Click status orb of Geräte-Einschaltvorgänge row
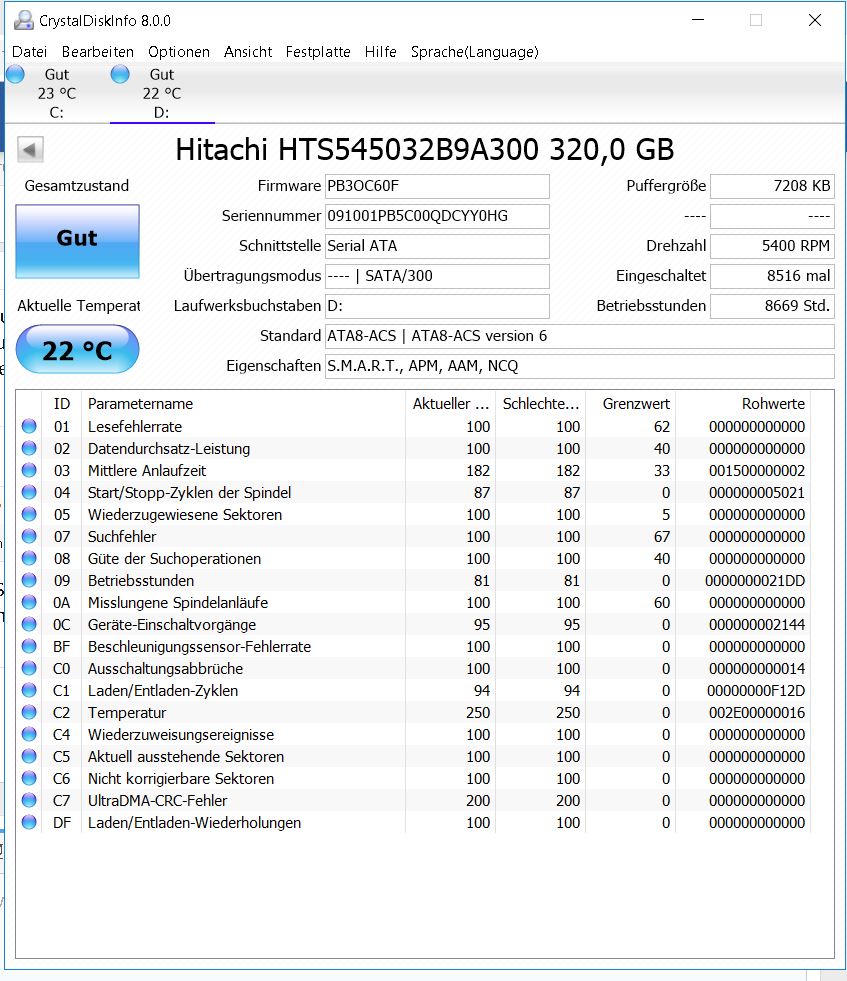The image size is (847, 981). (29, 624)
